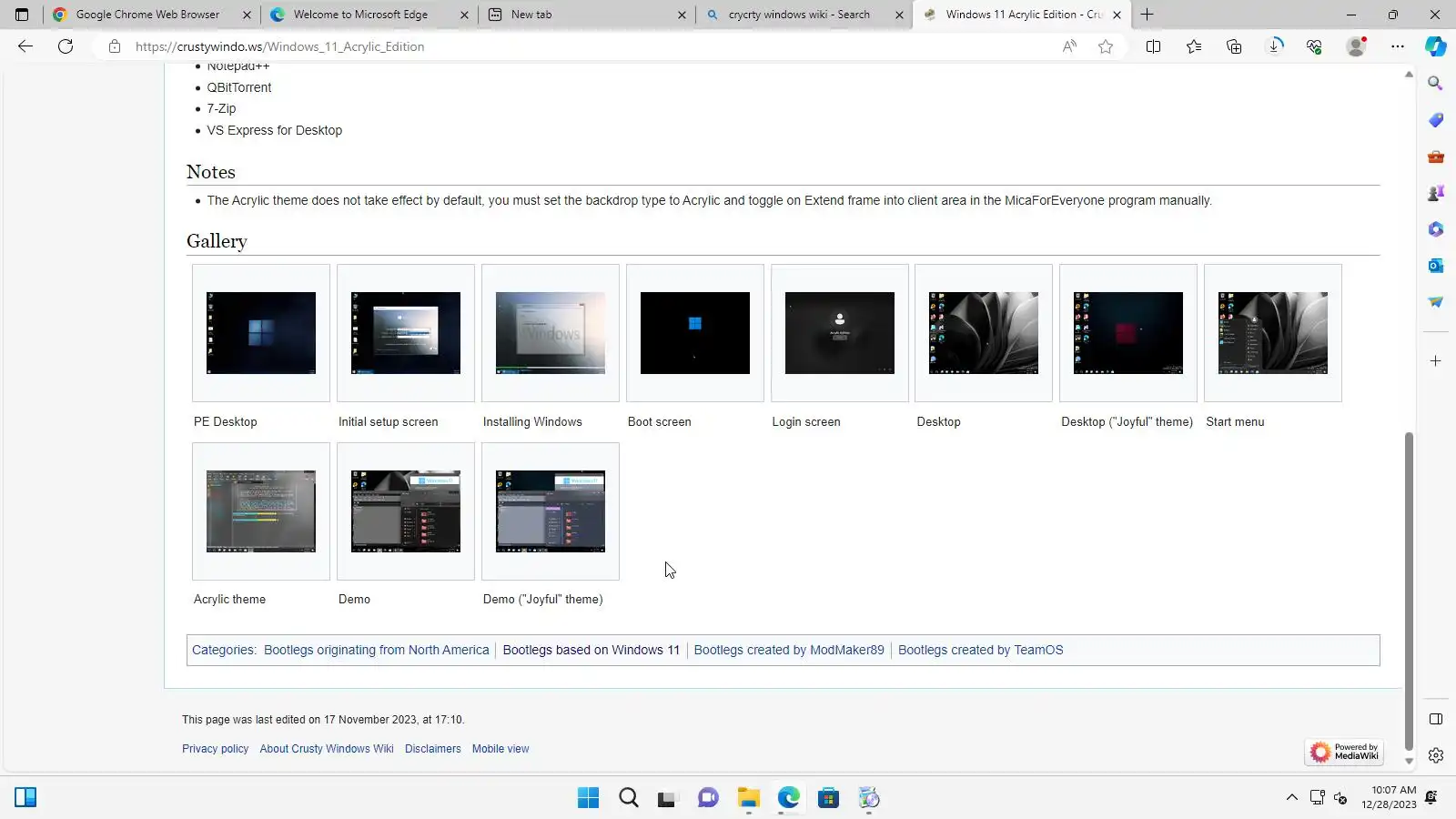1456x819 pixels.
Task: Show hidden icons chevron in system tray
Action: coord(1291,798)
